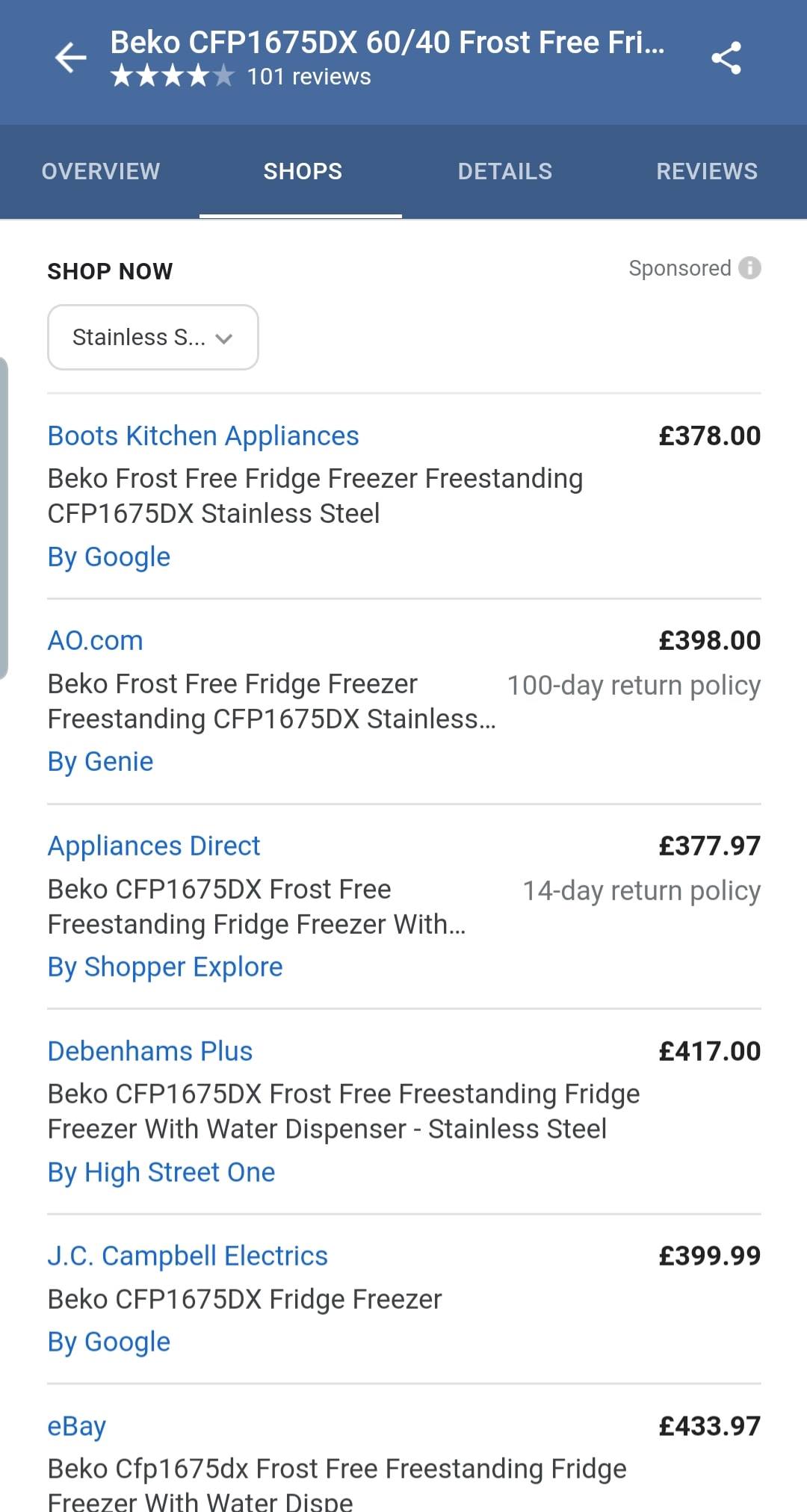Switch to the Overview tab
The height and width of the screenshot is (1512, 807).
pos(101,171)
